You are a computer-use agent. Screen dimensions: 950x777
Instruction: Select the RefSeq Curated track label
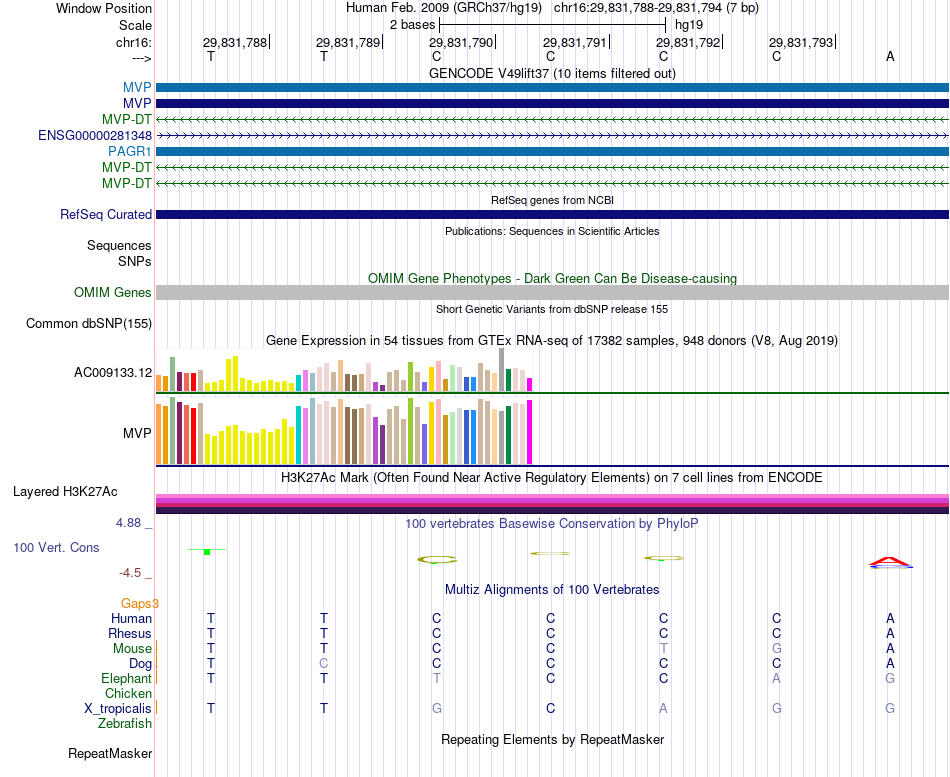[106, 215]
